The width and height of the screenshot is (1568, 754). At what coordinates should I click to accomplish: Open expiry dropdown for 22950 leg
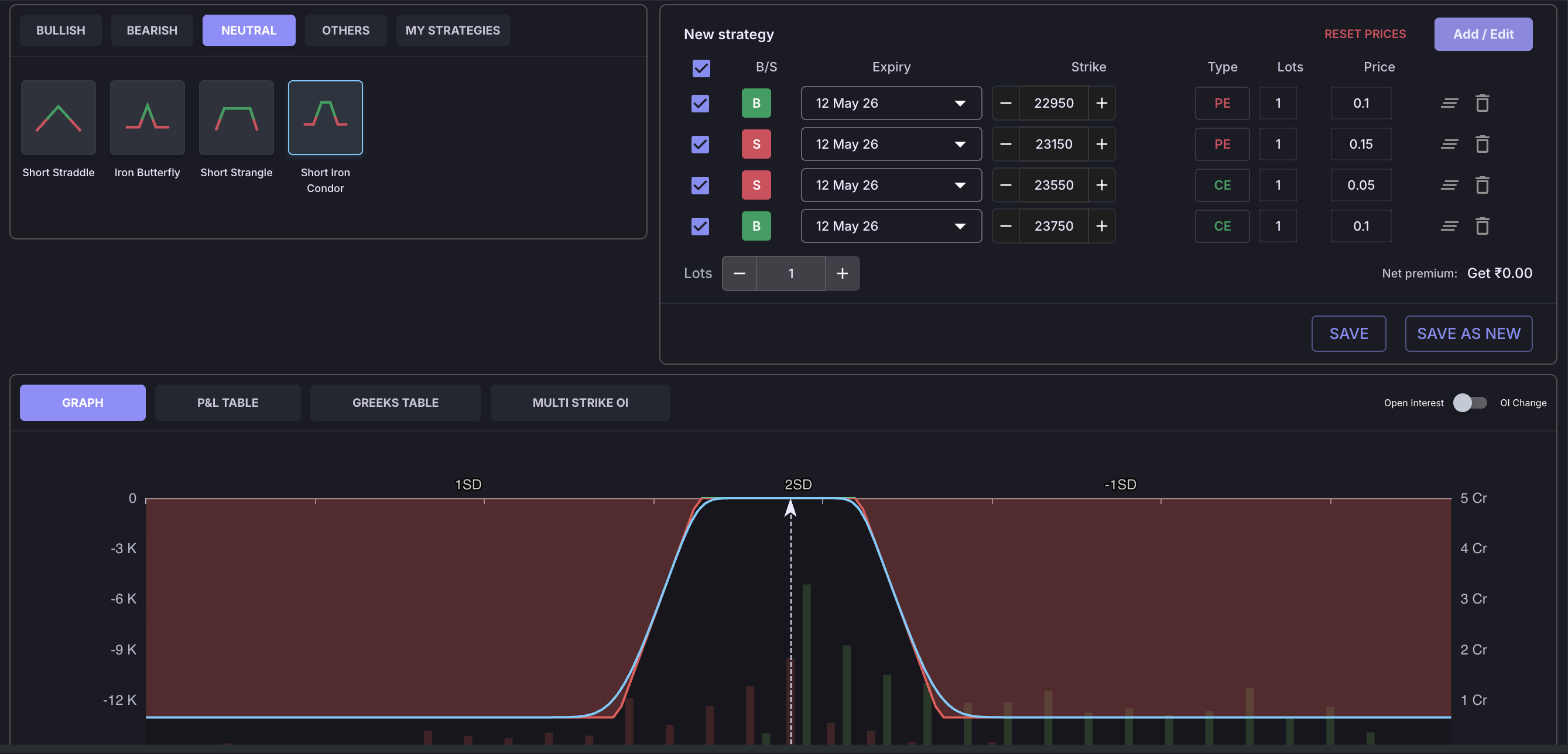pos(891,104)
